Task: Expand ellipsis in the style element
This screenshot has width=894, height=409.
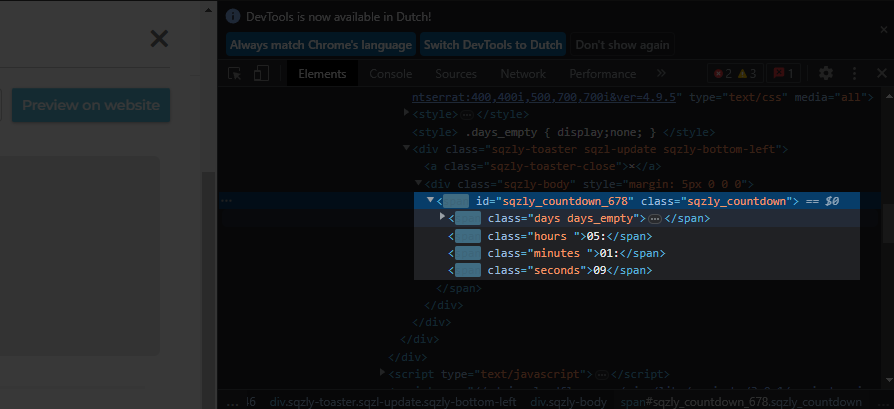Action: tap(467, 115)
